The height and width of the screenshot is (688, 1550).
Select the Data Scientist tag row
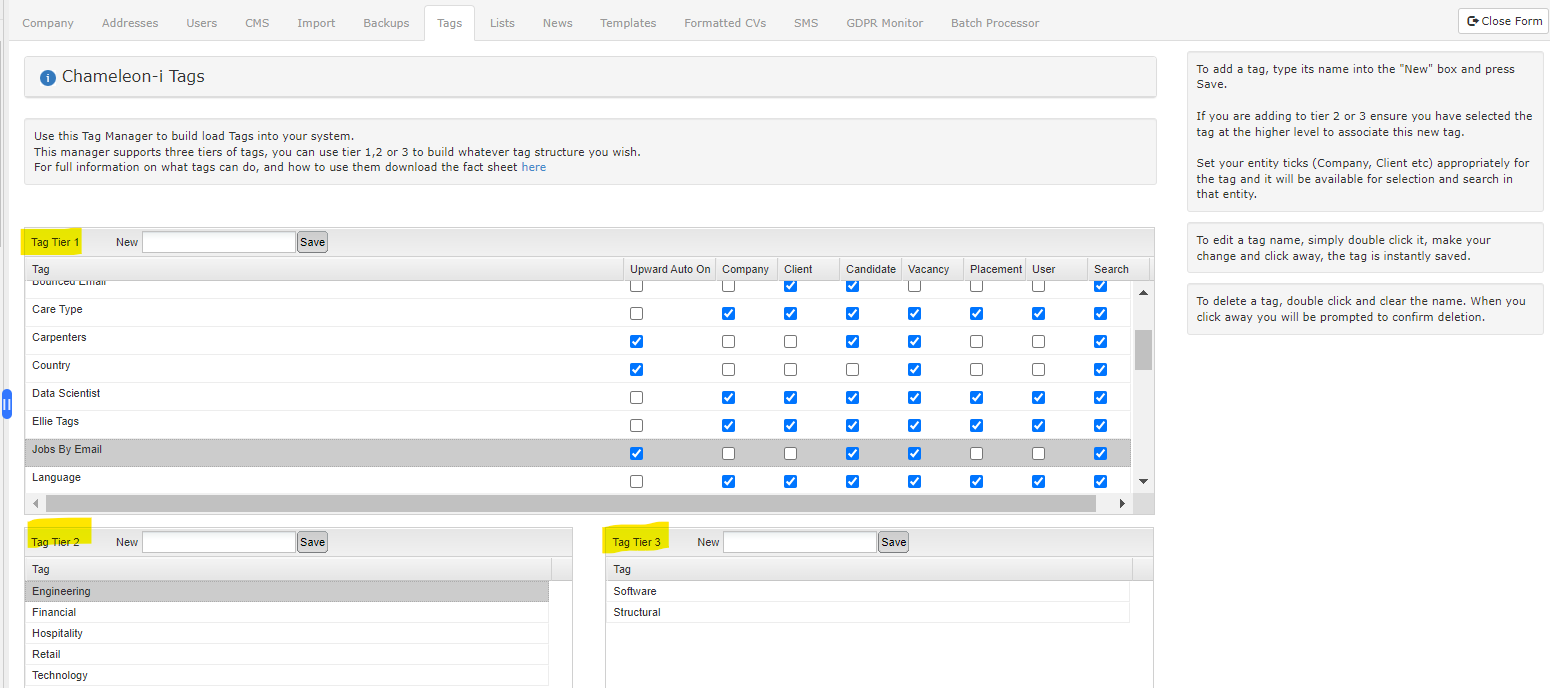pos(577,397)
